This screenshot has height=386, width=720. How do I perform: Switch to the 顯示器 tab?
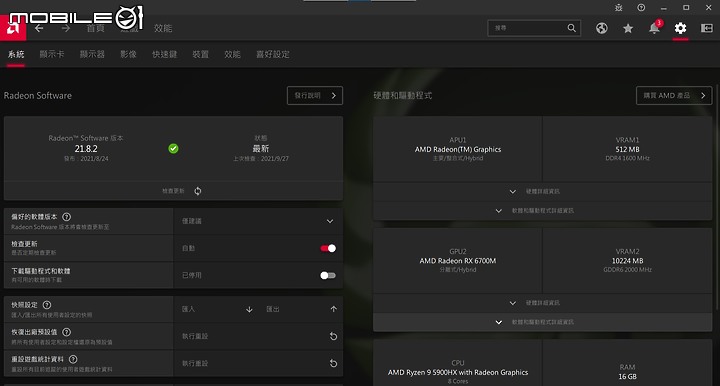(x=92, y=54)
